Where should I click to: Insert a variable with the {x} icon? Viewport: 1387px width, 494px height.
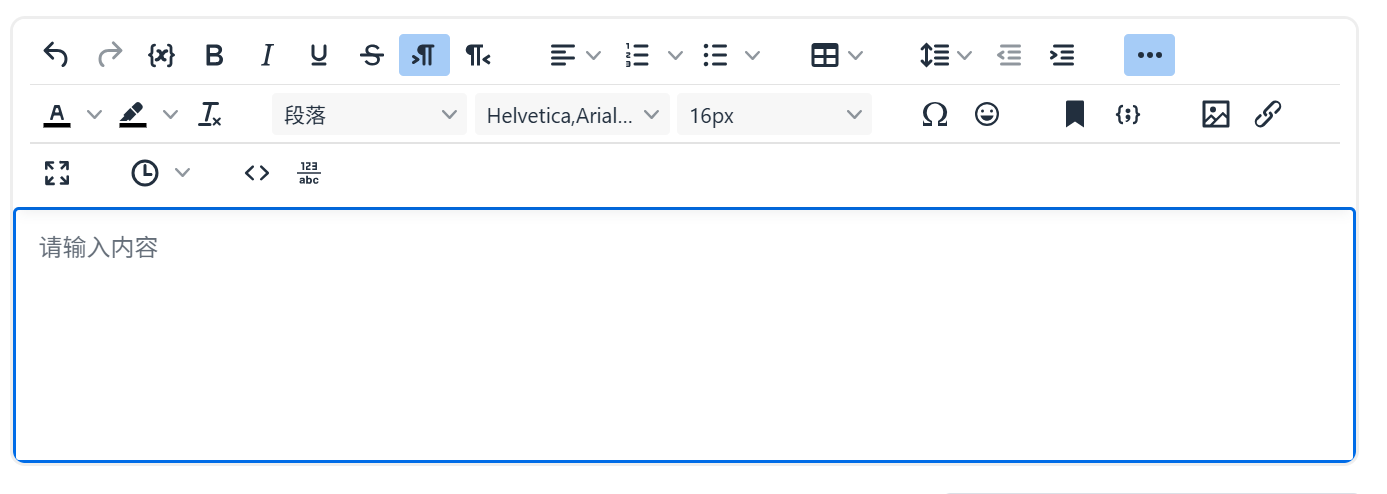pyautogui.click(x=161, y=56)
